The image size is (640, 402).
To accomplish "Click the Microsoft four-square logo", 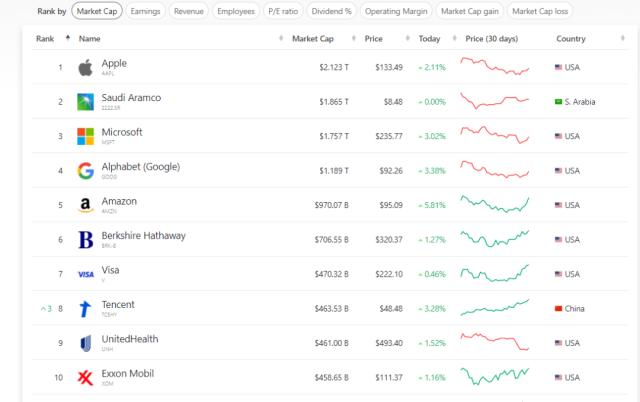I will pyautogui.click(x=85, y=136).
